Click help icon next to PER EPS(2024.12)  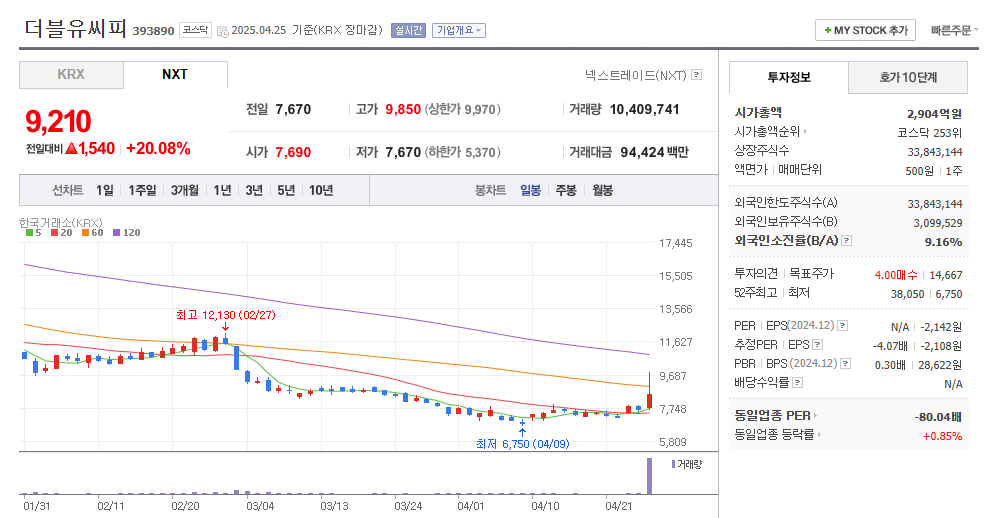pyautogui.click(x=842, y=326)
